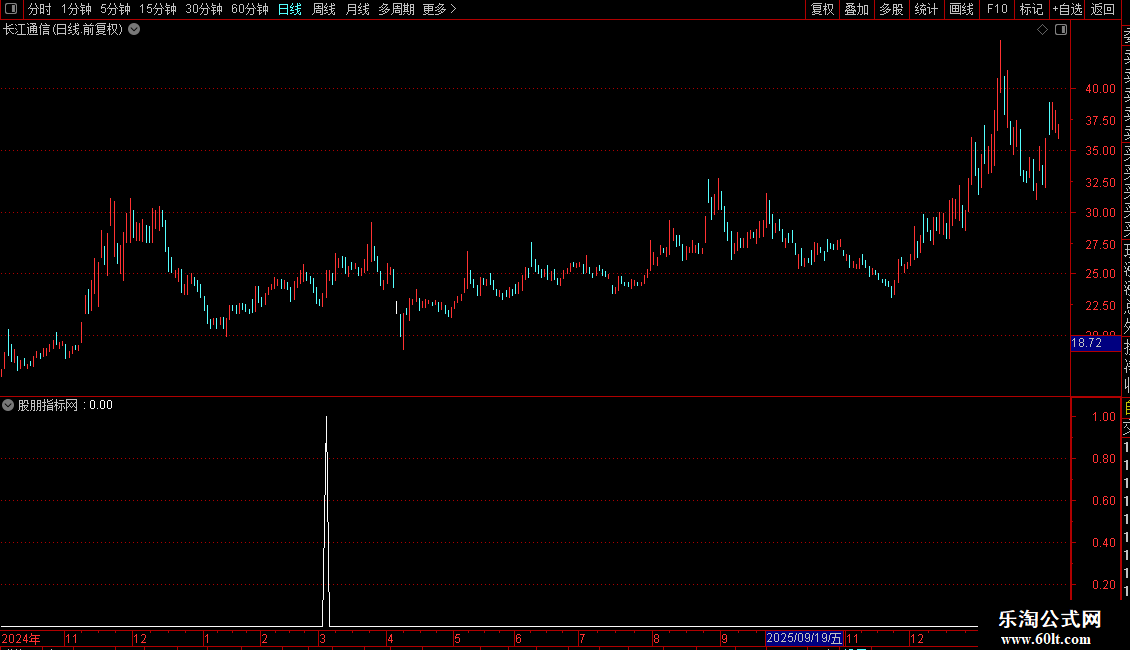Click the diamond icon in chart corner
Screen dimensions: 1130x650
pos(1042,30)
